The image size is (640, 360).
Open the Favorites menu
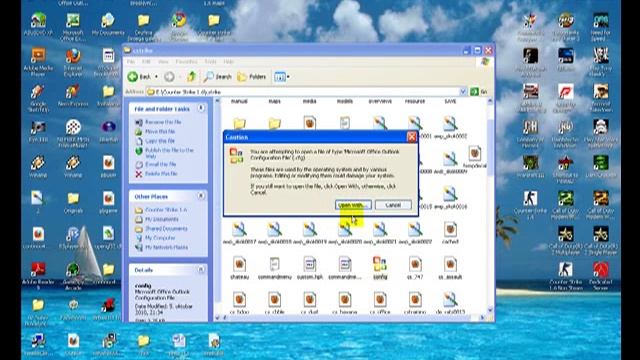tap(186, 62)
